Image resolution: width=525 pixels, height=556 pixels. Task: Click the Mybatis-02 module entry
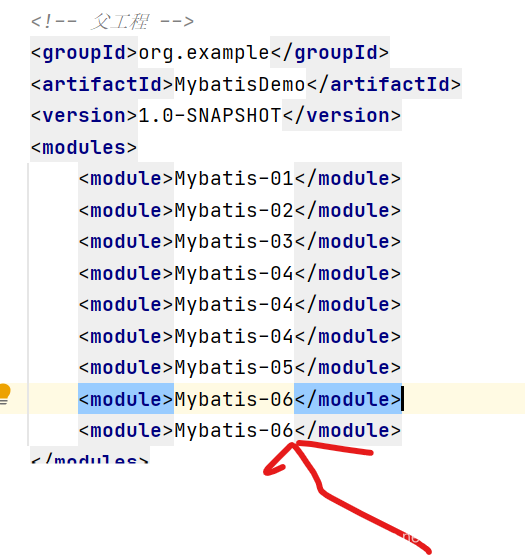click(x=240, y=210)
